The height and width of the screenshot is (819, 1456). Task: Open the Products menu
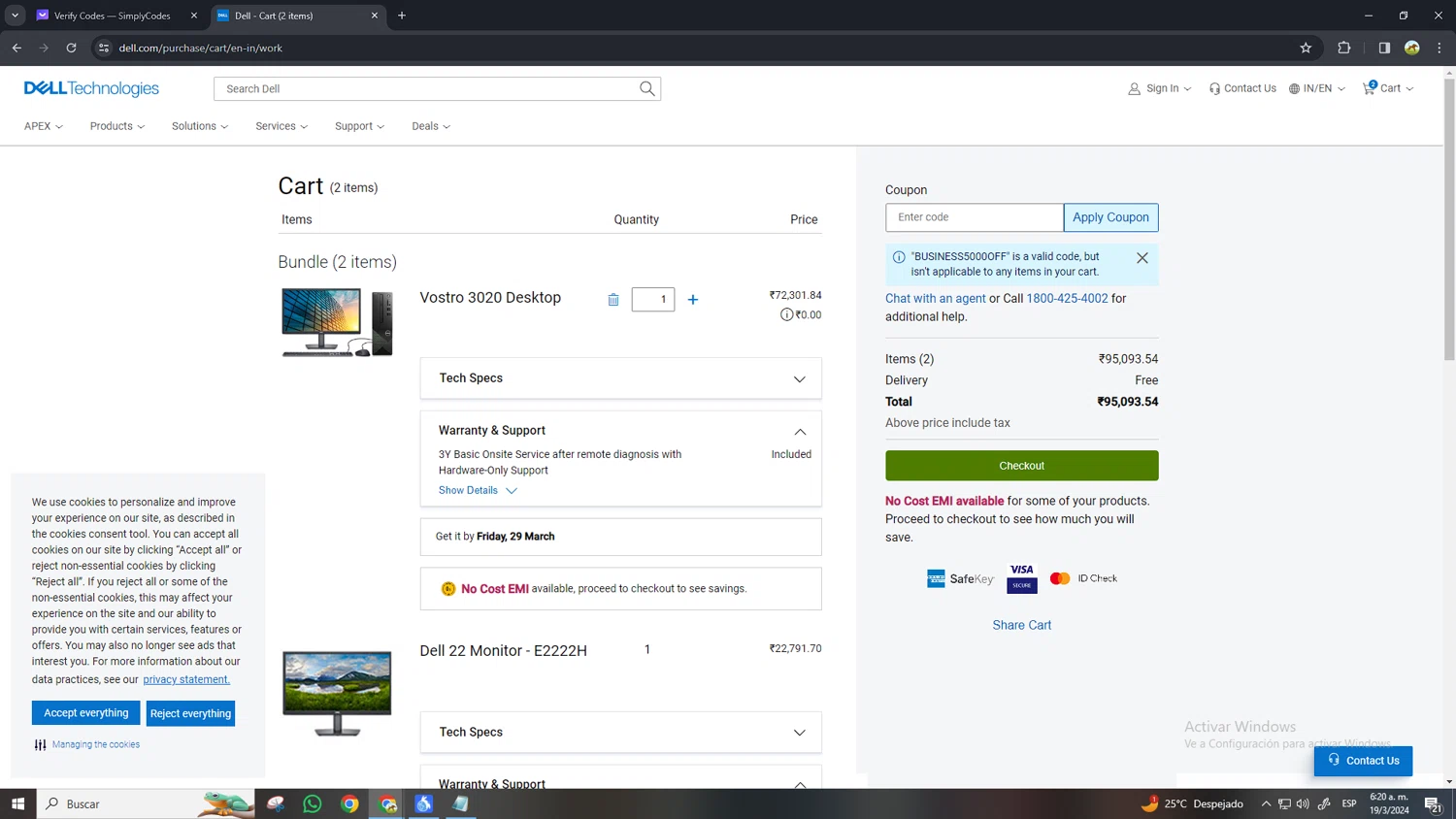(117, 126)
